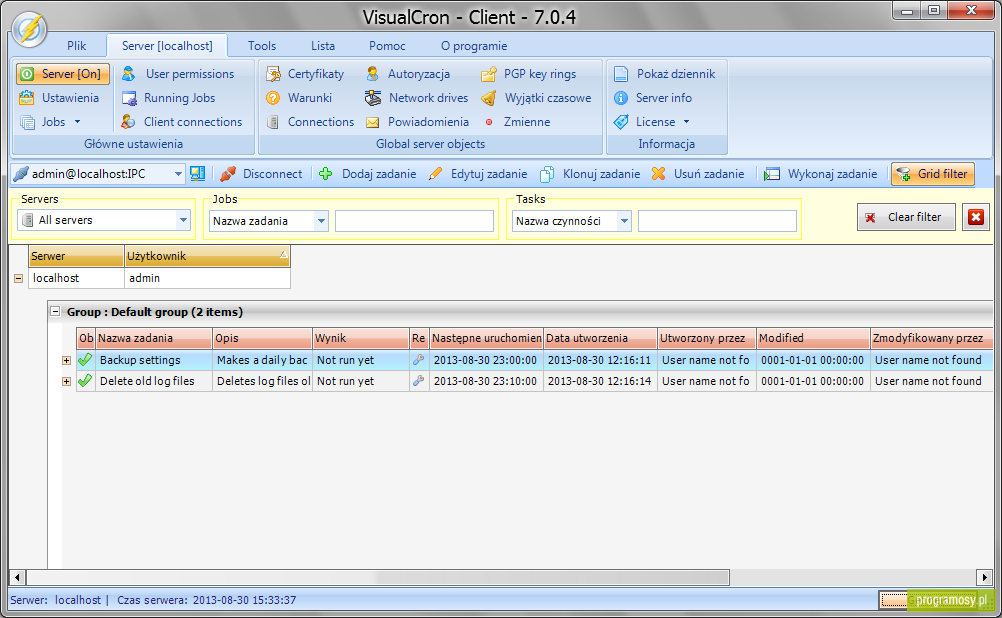Screen dimensions: 1002x618
Task: Sort by Następne uruchomienie column header
Action: [x=486, y=338]
